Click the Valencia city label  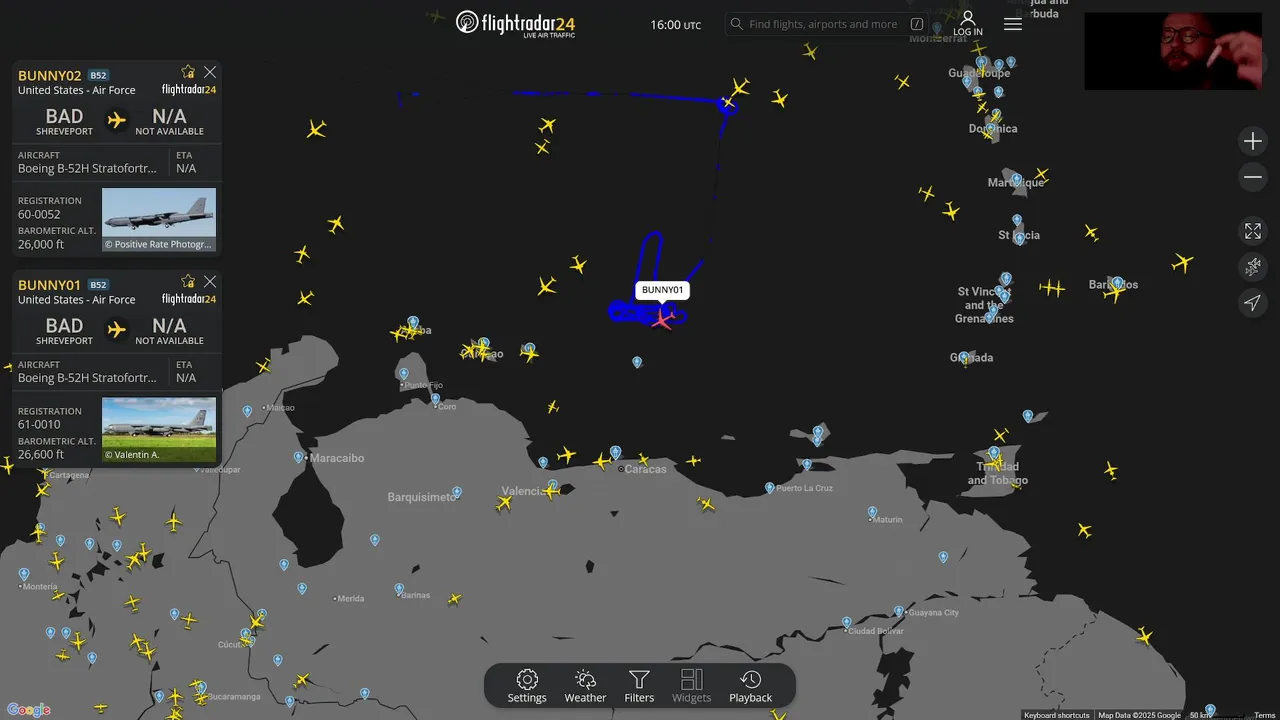[x=522, y=491]
